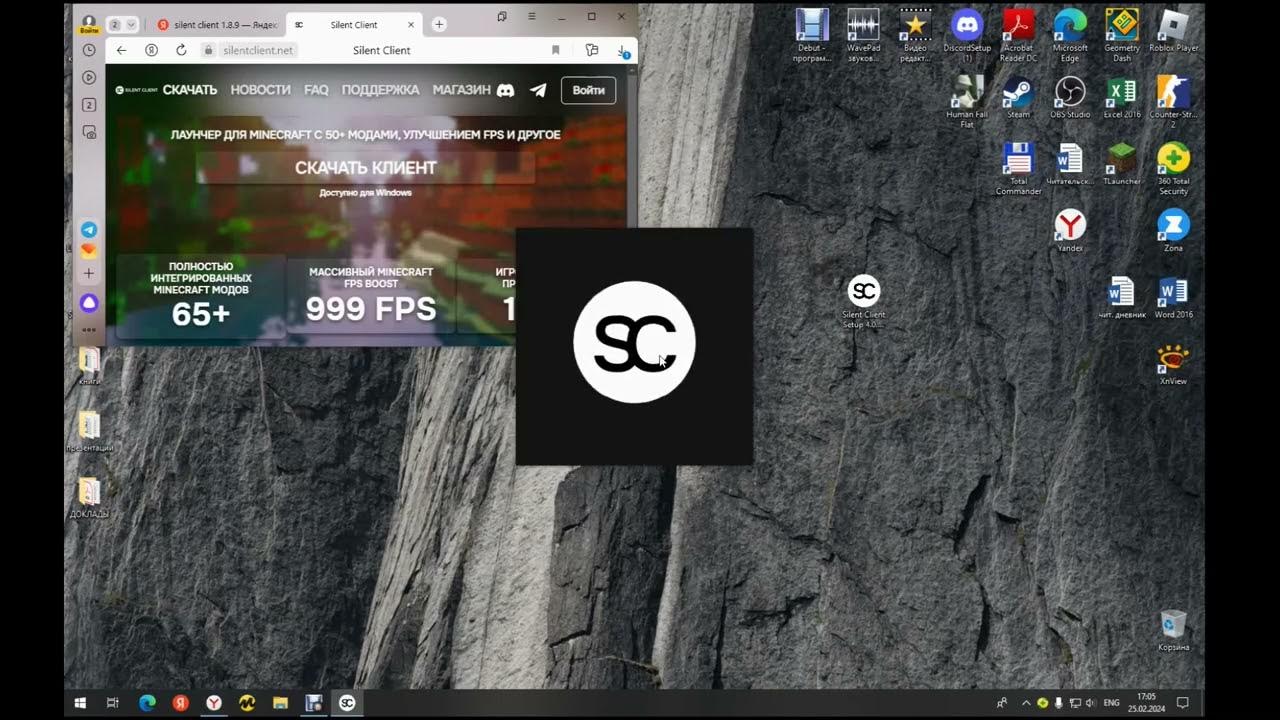
Task: Open the Telegram link in site header
Action: point(538,90)
